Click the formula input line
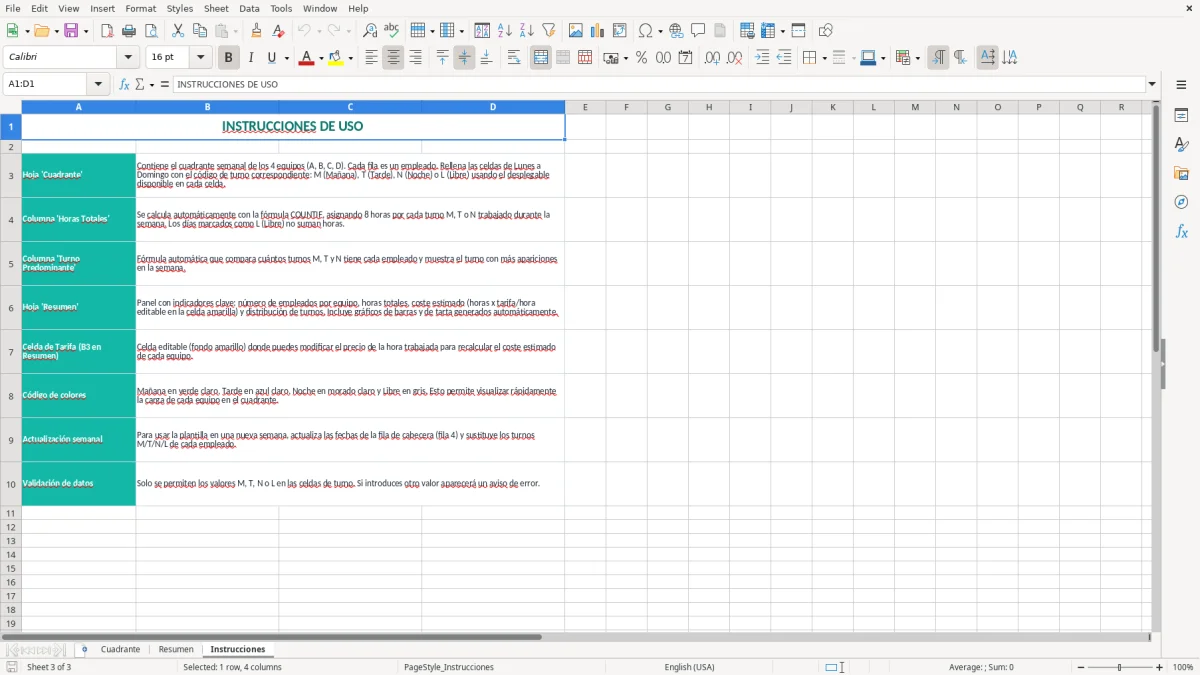The height and width of the screenshot is (675, 1200). tap(659, 84)
